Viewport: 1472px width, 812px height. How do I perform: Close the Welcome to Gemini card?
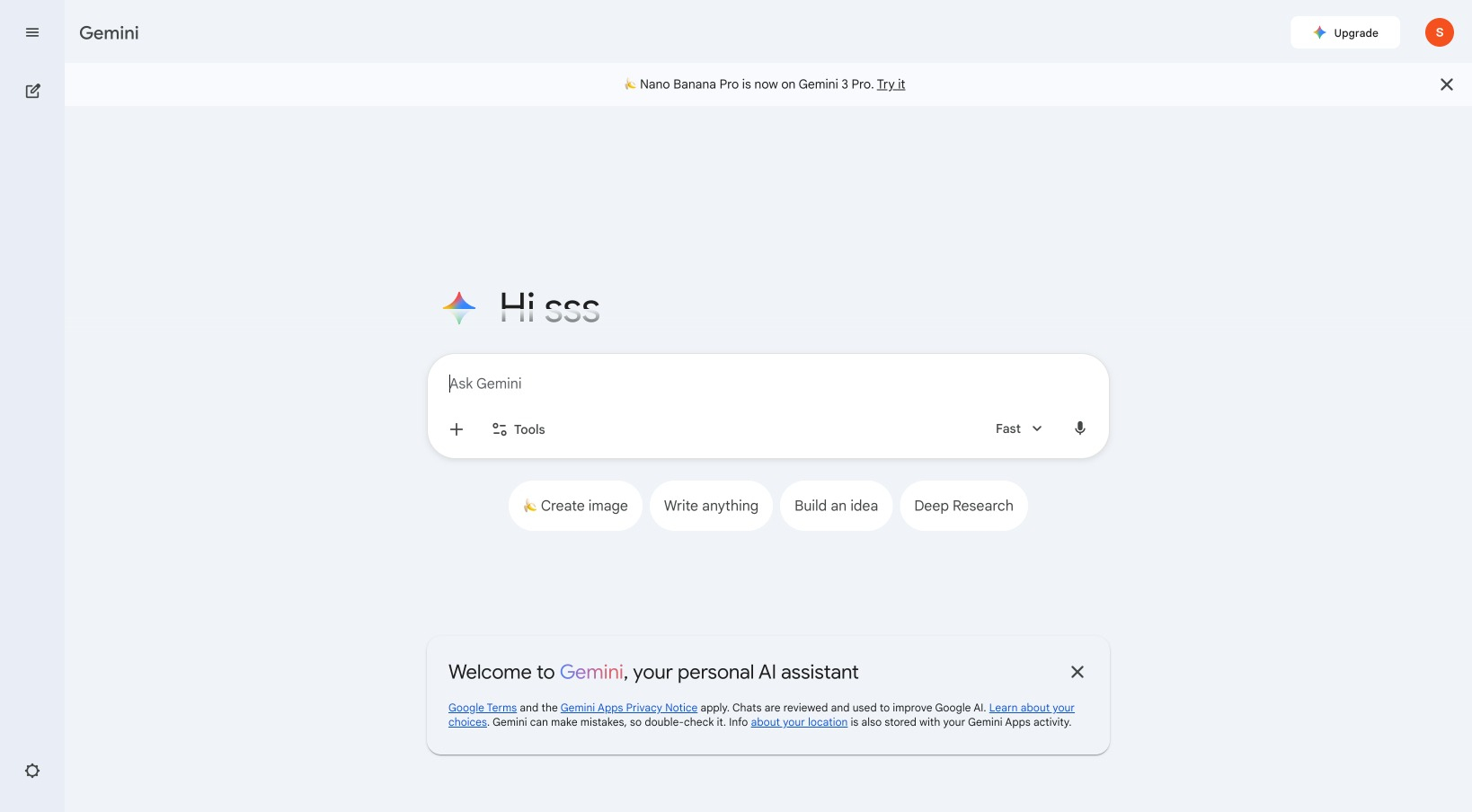[x=1077, y=672]
